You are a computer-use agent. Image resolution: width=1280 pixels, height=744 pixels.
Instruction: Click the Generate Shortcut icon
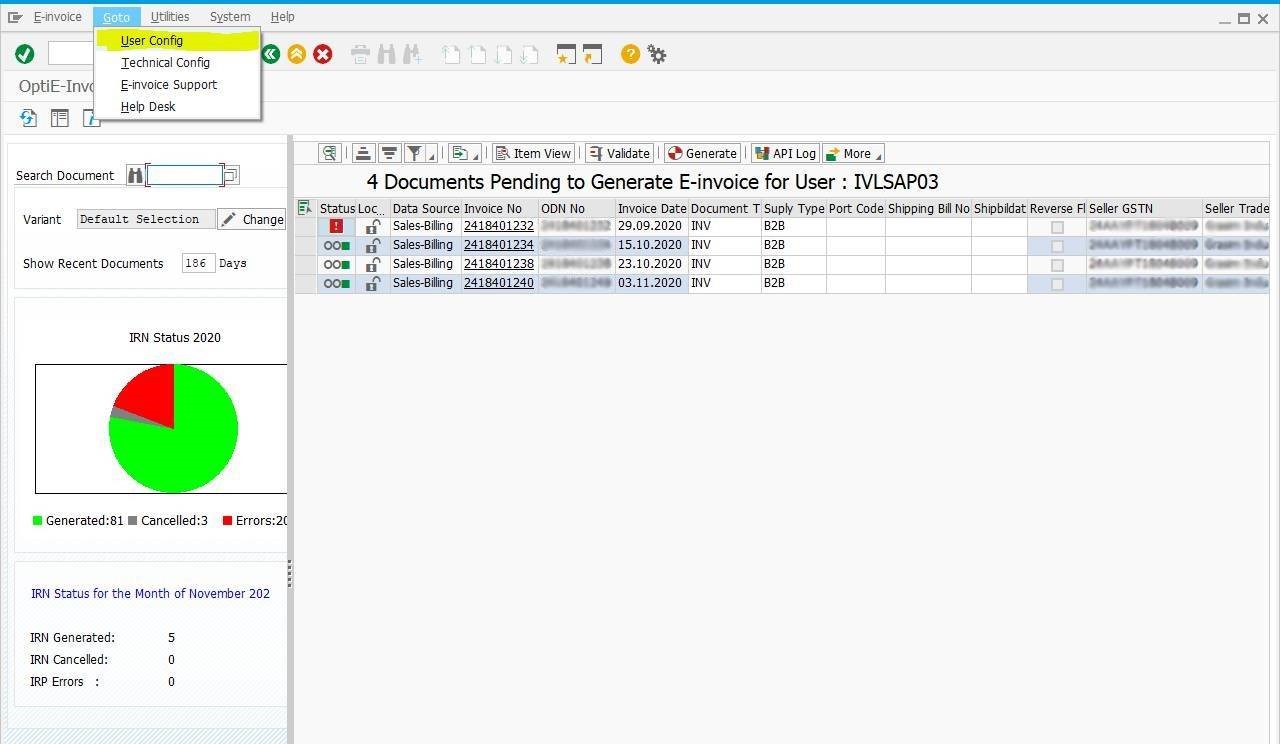coord(593,54)
